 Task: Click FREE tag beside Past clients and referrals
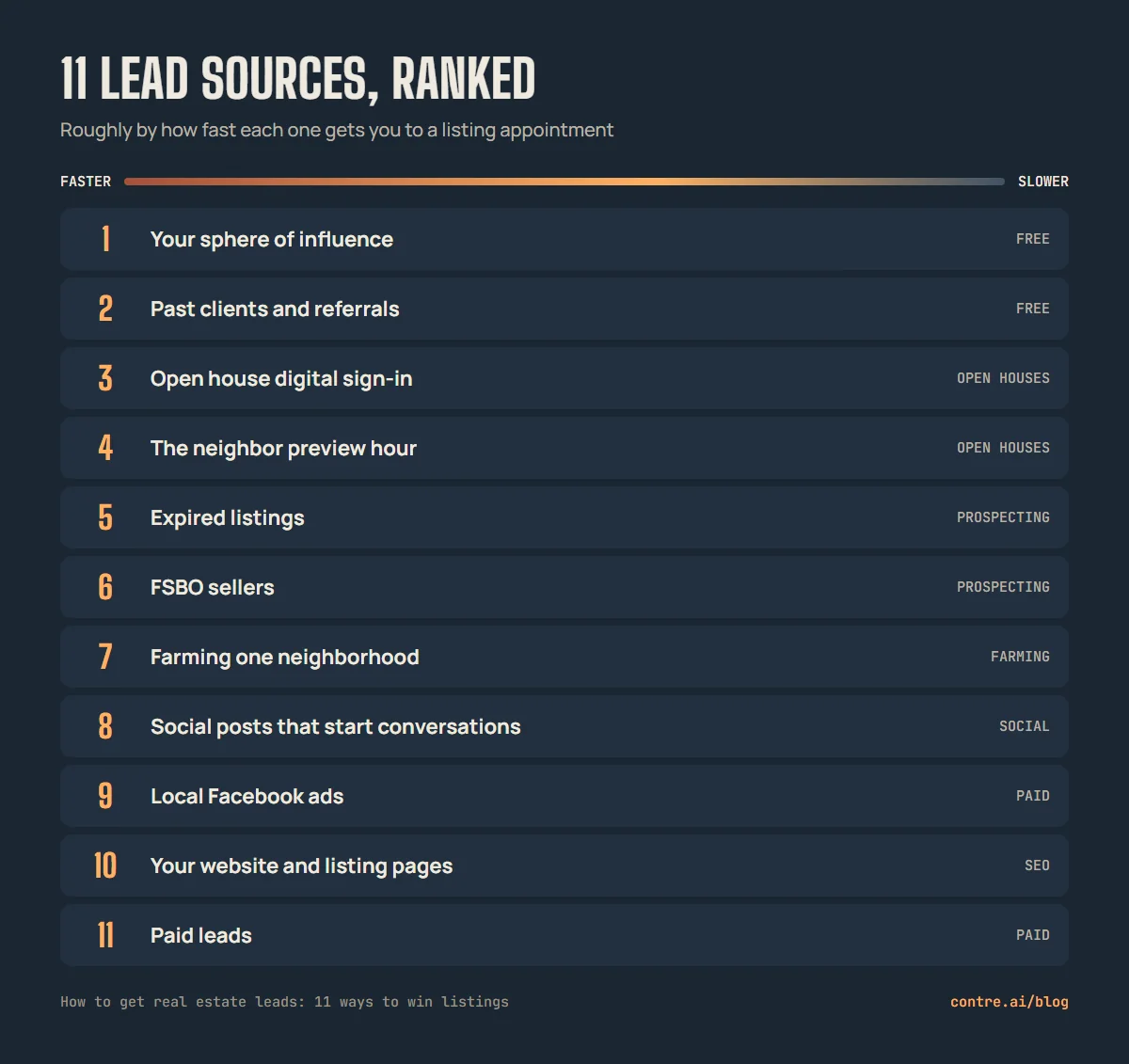click(x=1033, y=309)
